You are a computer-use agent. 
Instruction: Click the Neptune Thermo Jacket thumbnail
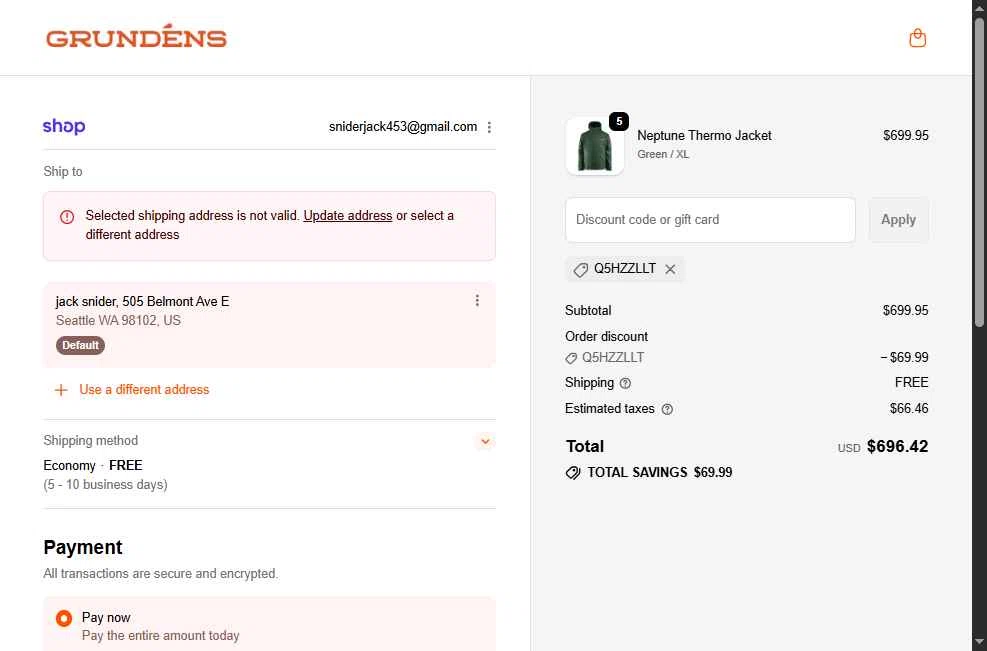coord(595,145)
